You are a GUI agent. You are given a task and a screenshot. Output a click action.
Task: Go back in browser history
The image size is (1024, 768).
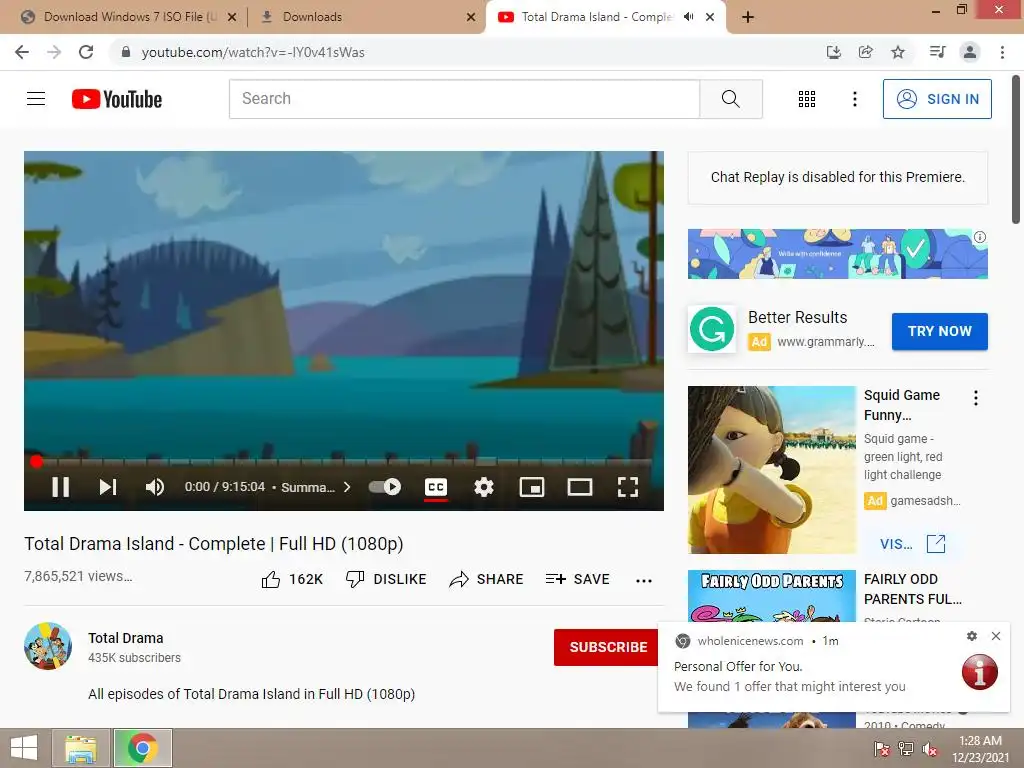22,52
